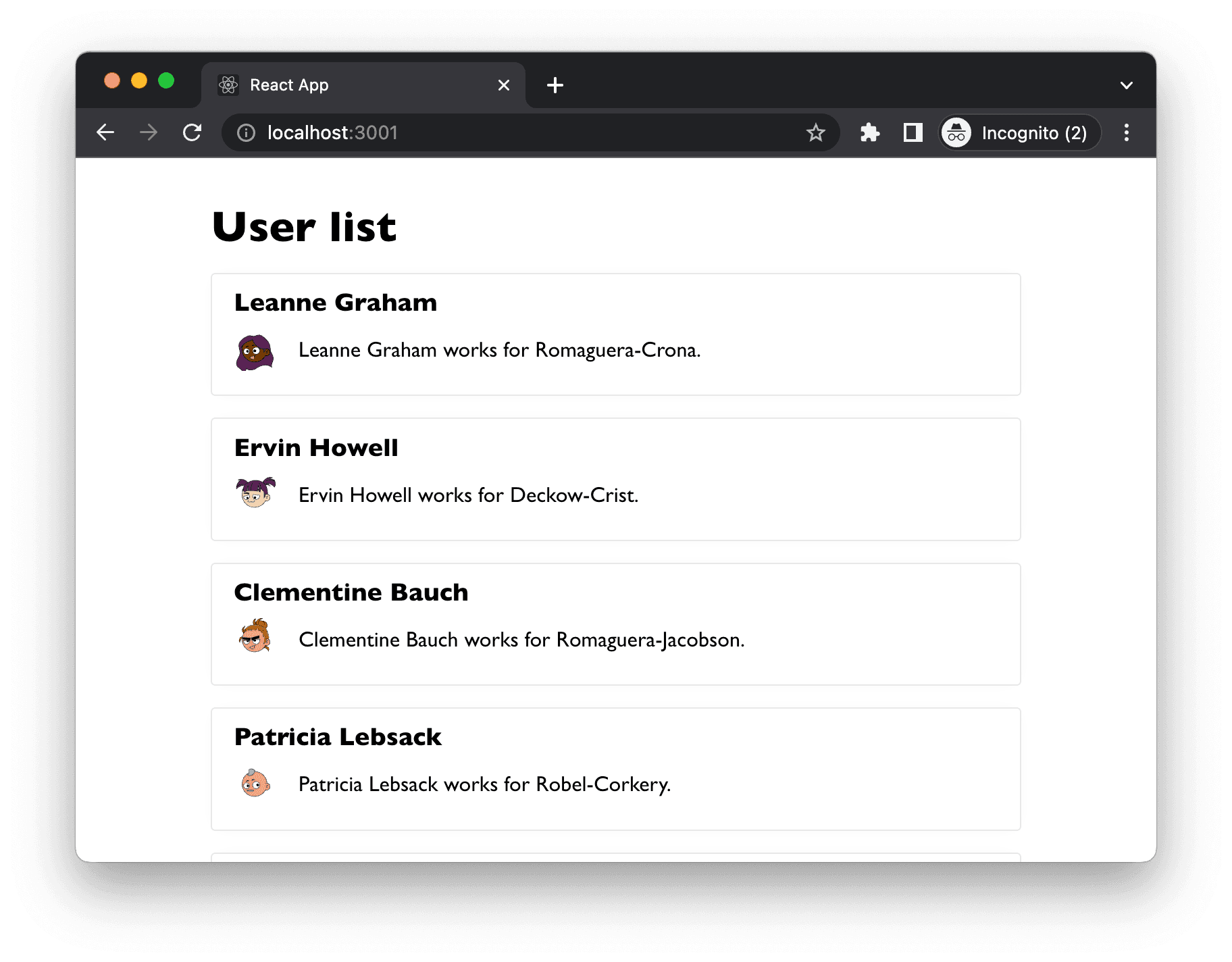Expand the tab search chevron
Screen dimensions: 1232x962
point(1126,85)
